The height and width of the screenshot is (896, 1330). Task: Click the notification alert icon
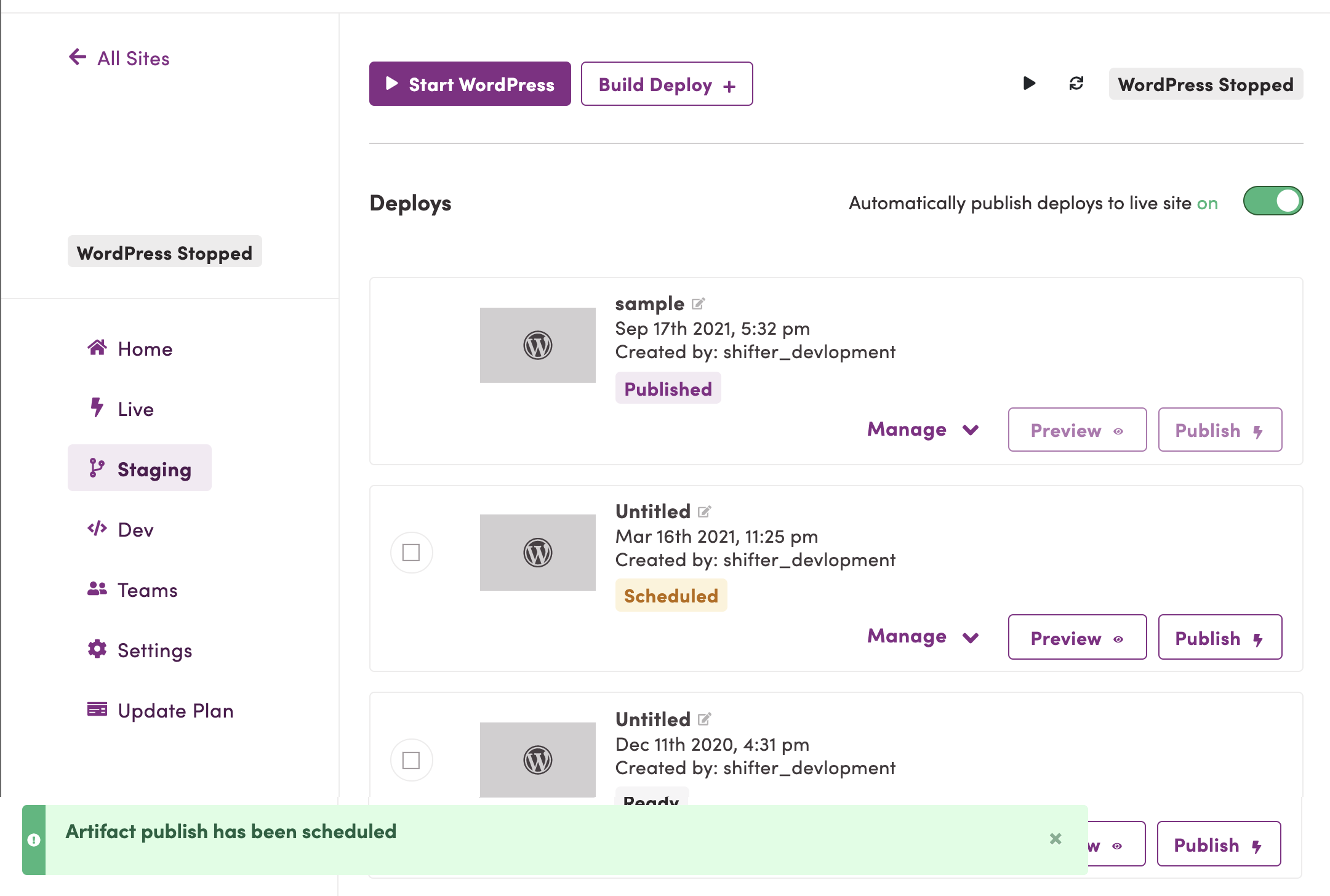[34, 839]
